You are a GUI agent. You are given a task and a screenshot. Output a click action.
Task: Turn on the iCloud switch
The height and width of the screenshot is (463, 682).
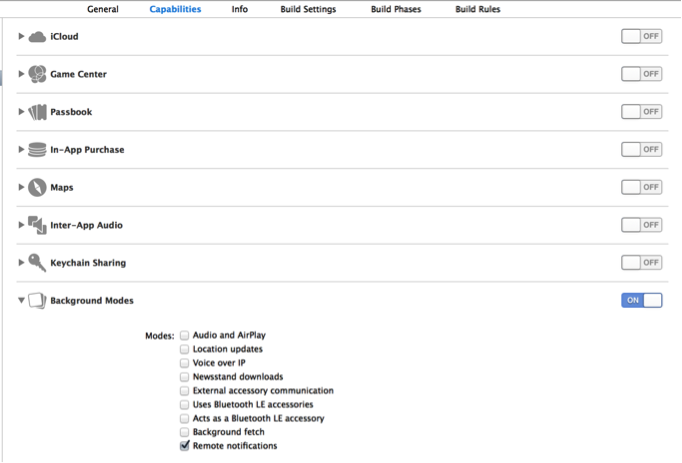click(641, 36)
